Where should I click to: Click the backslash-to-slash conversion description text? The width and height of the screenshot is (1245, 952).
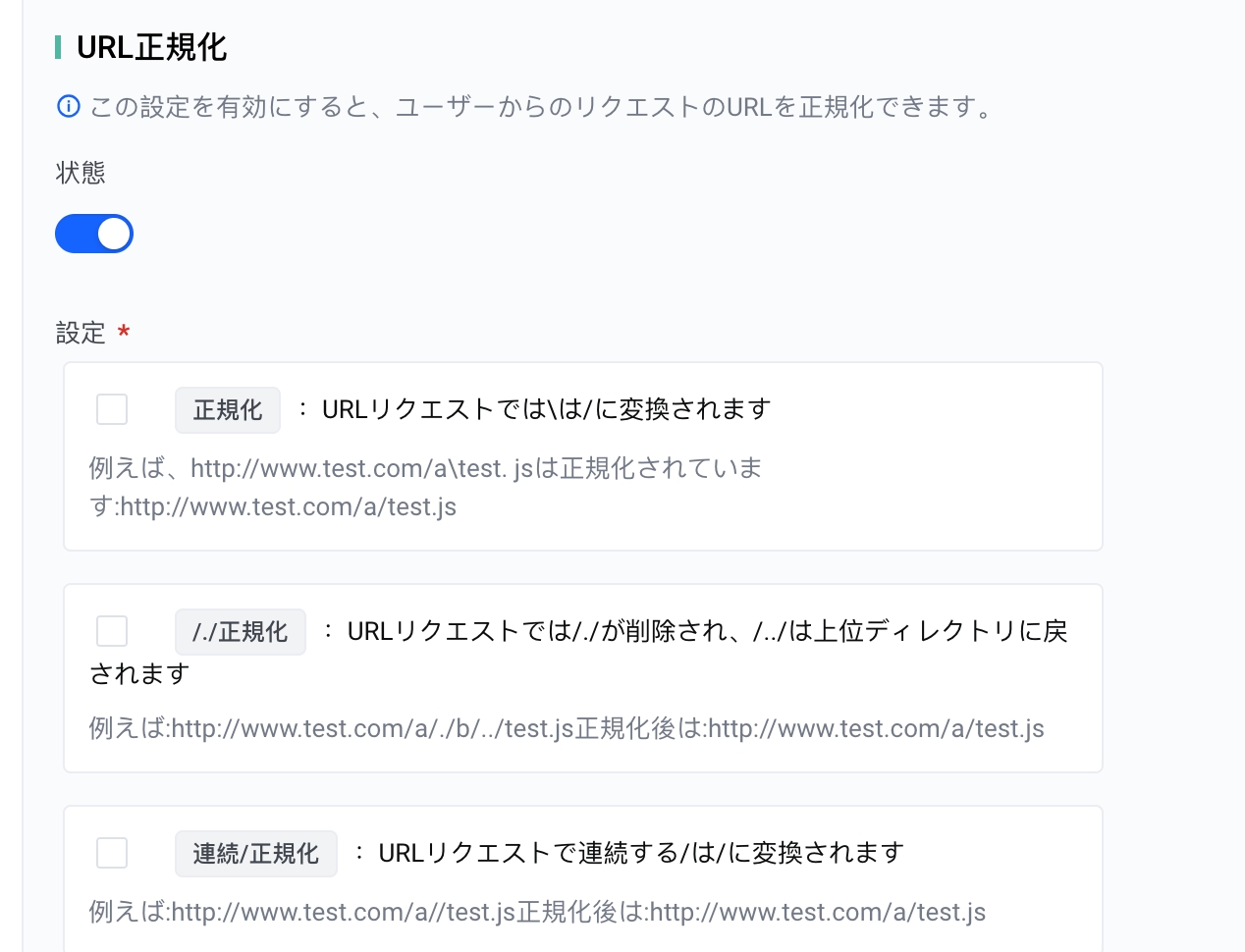[x=546, y=409]
